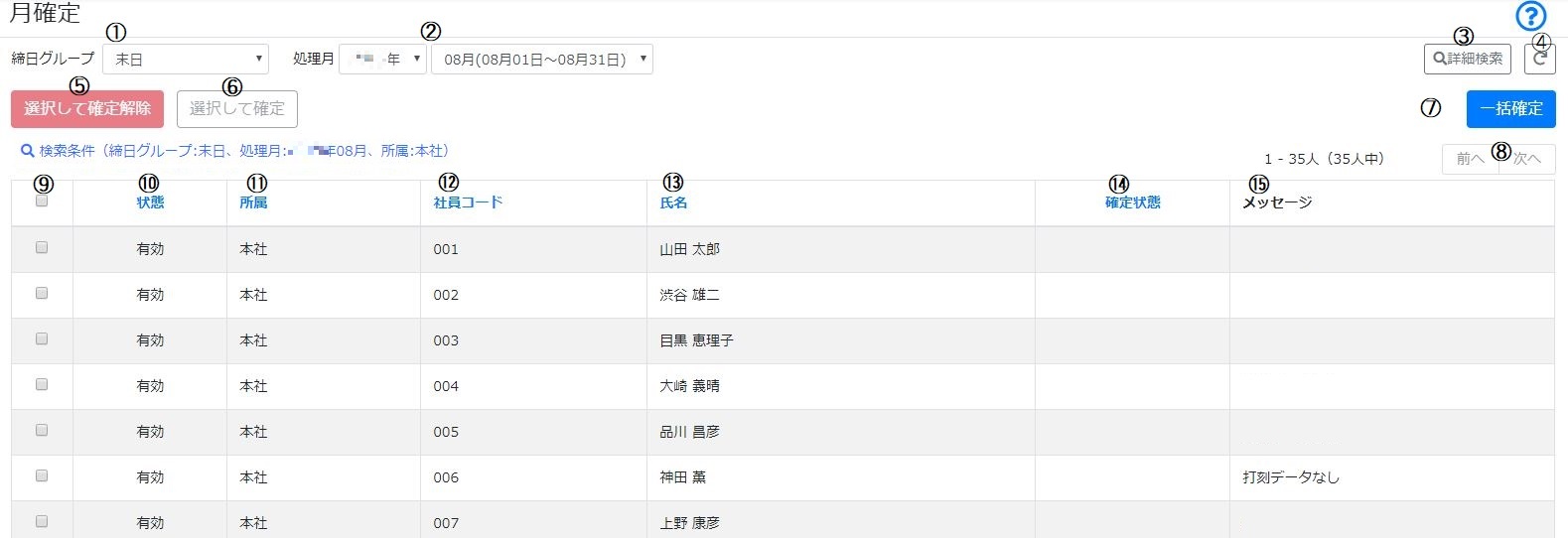Click employee code 004
1568x538 pixels.
[x=446, y=386]
